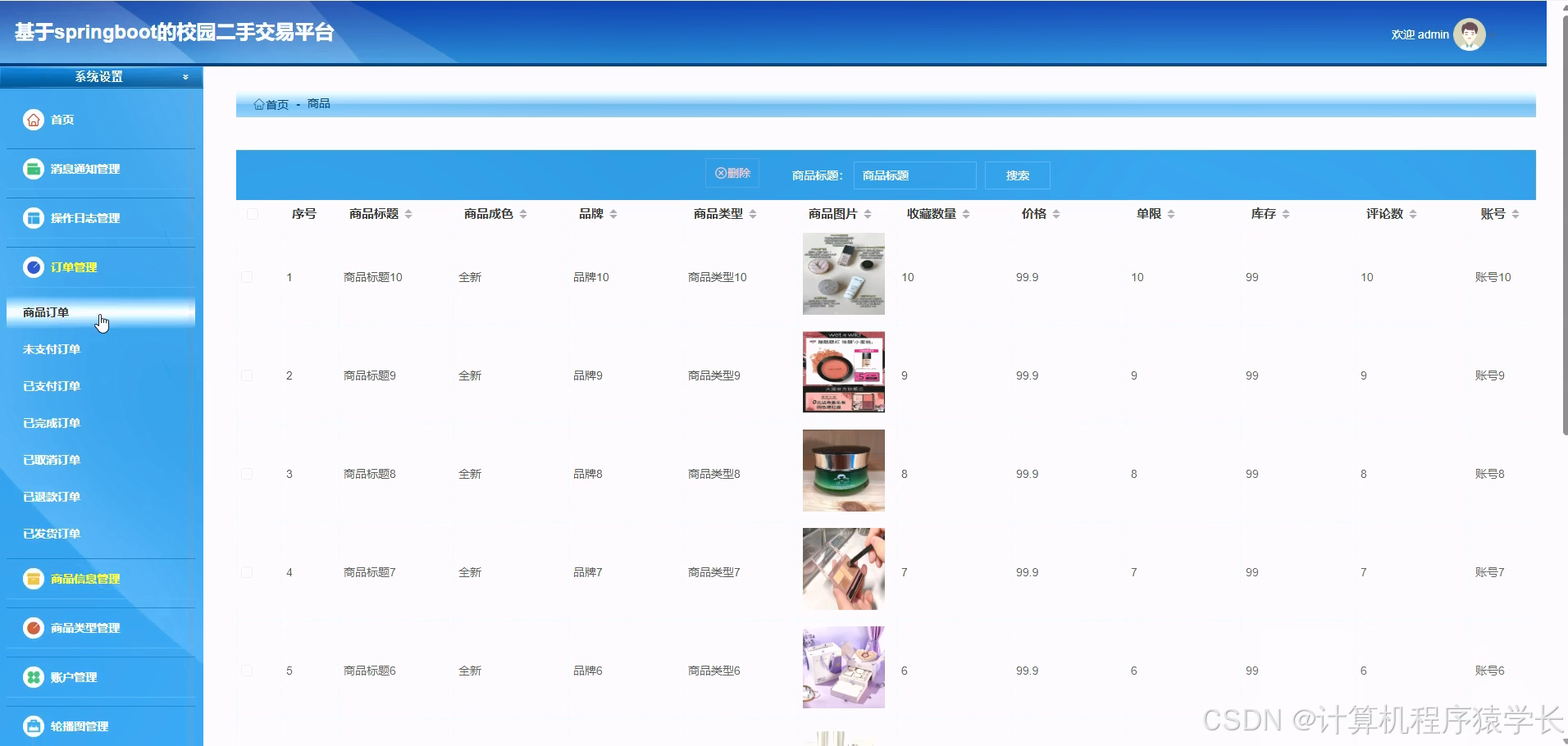Sort by 价格 column arrows
Screen dimensions: 1568x746
1056,214
